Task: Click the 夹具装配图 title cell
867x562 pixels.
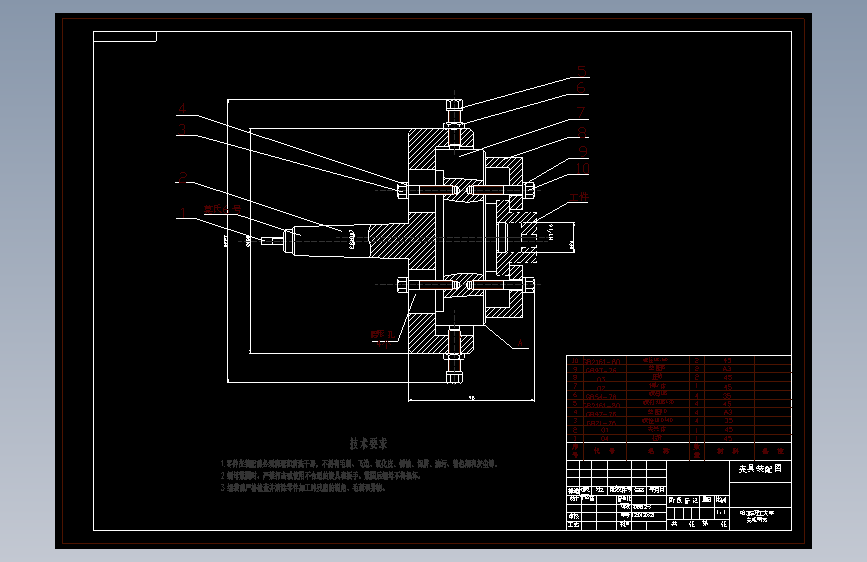Action: [x=760, y=470]
